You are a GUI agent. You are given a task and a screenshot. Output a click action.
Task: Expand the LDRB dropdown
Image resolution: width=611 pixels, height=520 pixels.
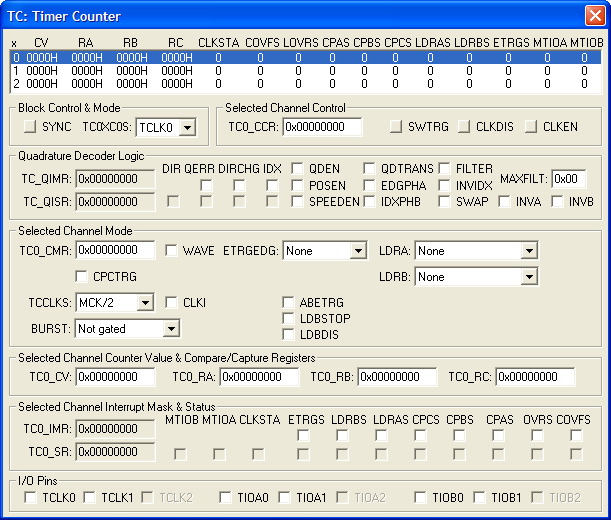529,277
